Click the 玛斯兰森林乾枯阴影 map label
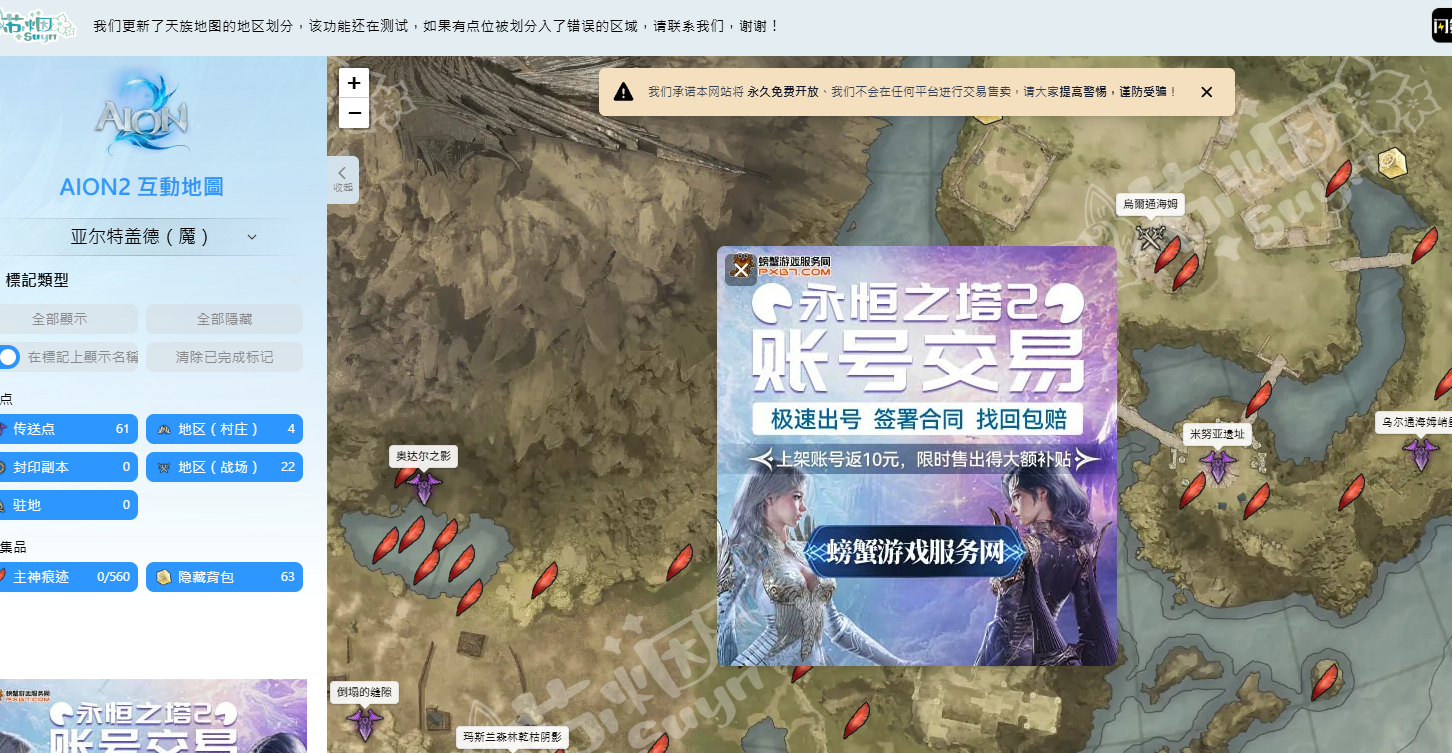Image resolution: width=1452 pixels, height=753 pixels. (512, 737)
